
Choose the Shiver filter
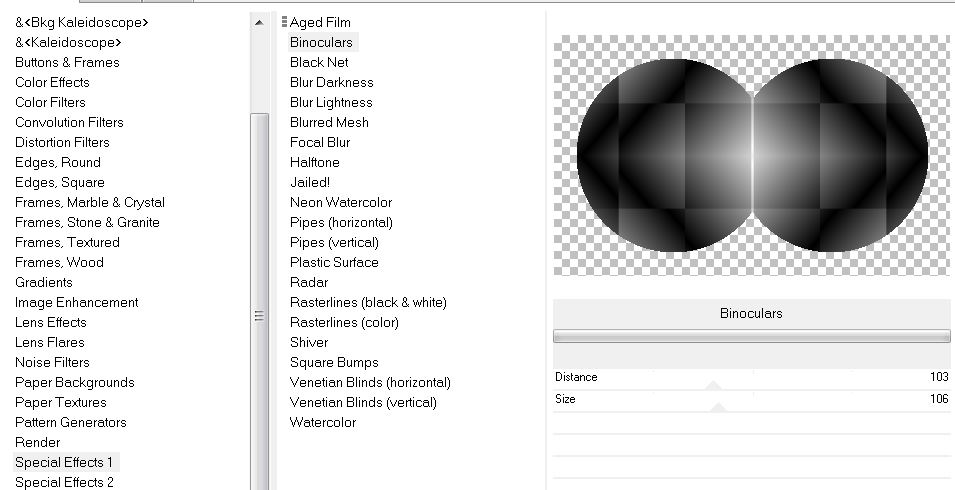[x=309, y=343]
